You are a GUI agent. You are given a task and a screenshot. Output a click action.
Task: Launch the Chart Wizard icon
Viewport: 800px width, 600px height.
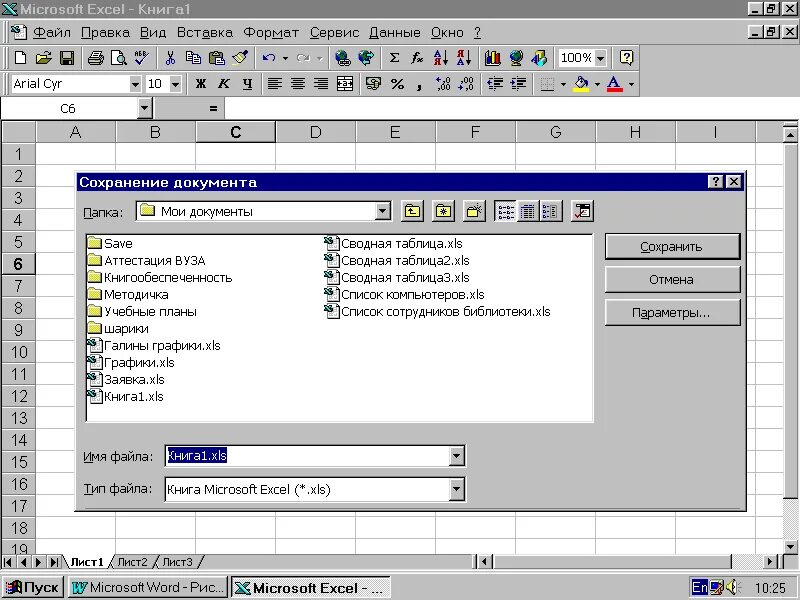tap(492, 58)
